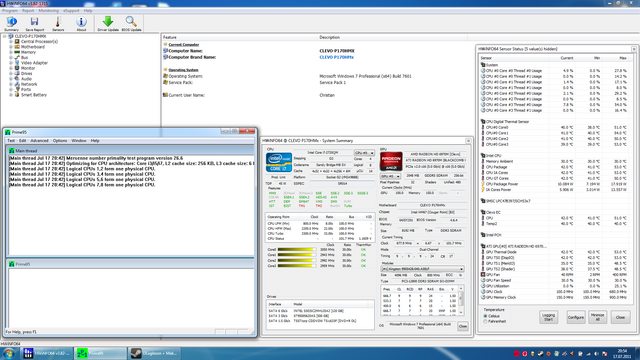Click the About info icon
The width and height of the screenshot is (640, 360).
[x=81, y=24]
